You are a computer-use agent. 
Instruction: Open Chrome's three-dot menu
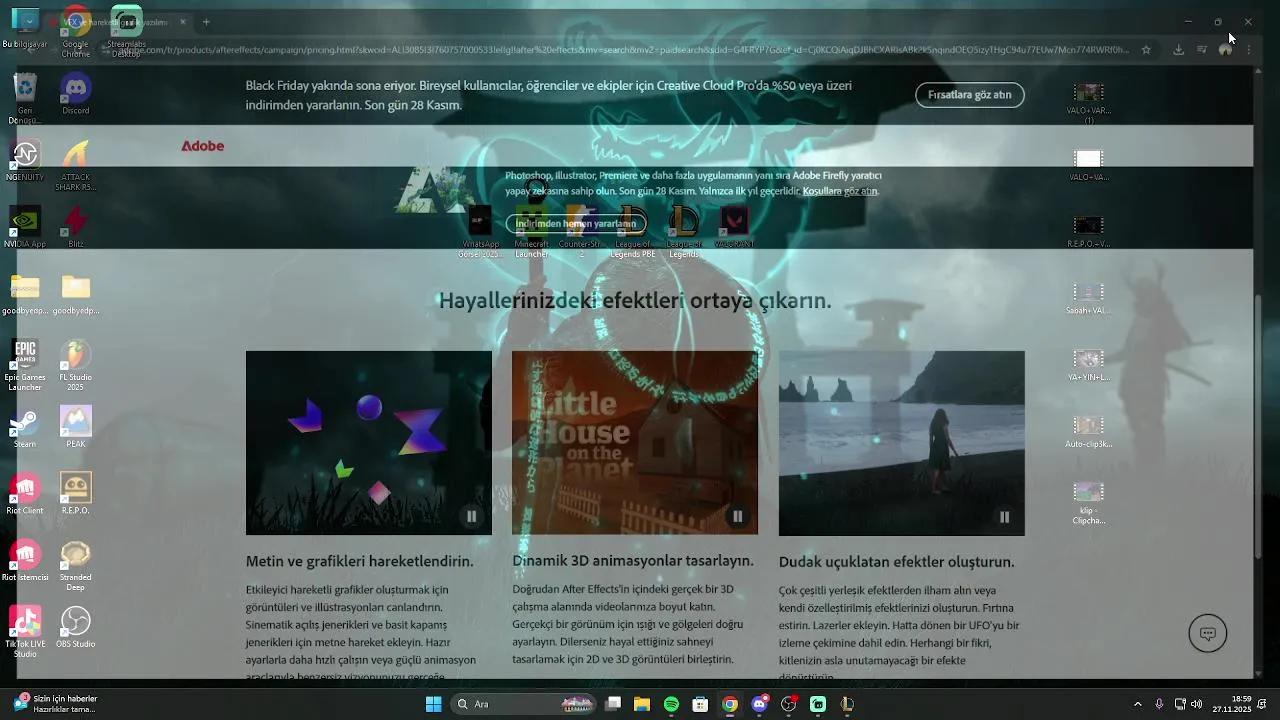(1248, 49)
